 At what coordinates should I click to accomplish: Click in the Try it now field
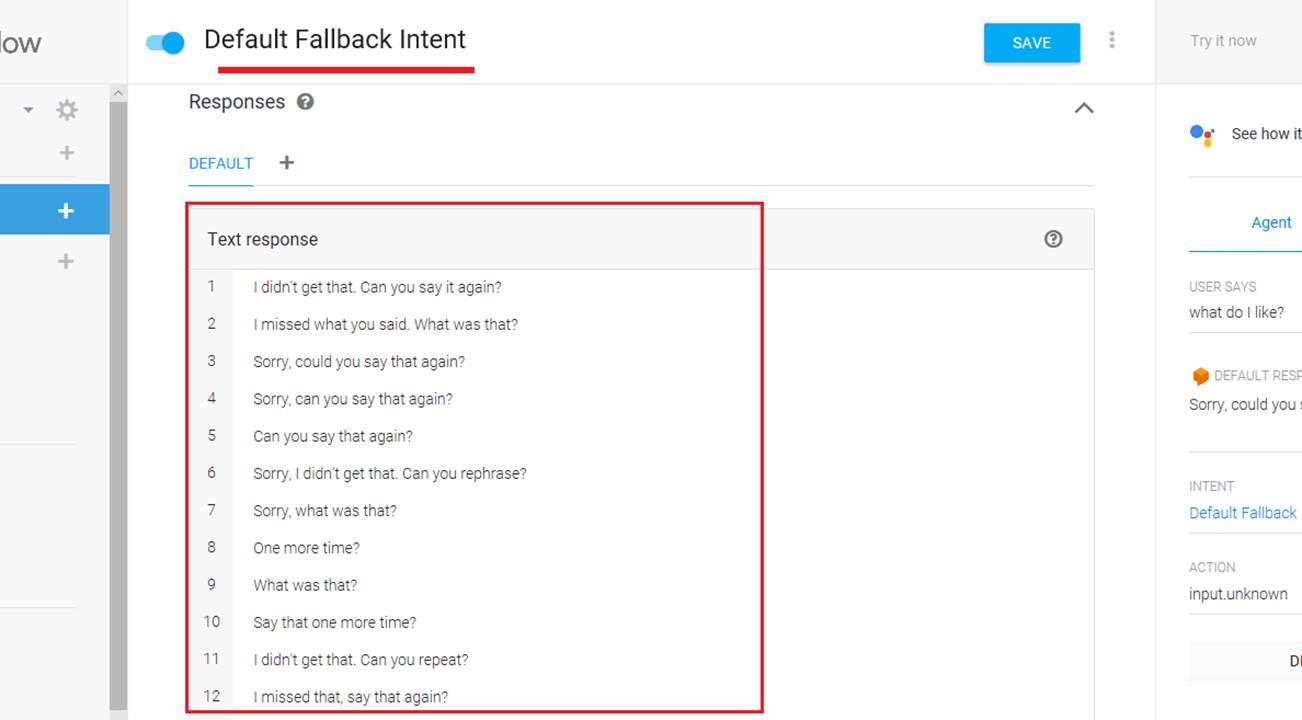[1224, 41]
